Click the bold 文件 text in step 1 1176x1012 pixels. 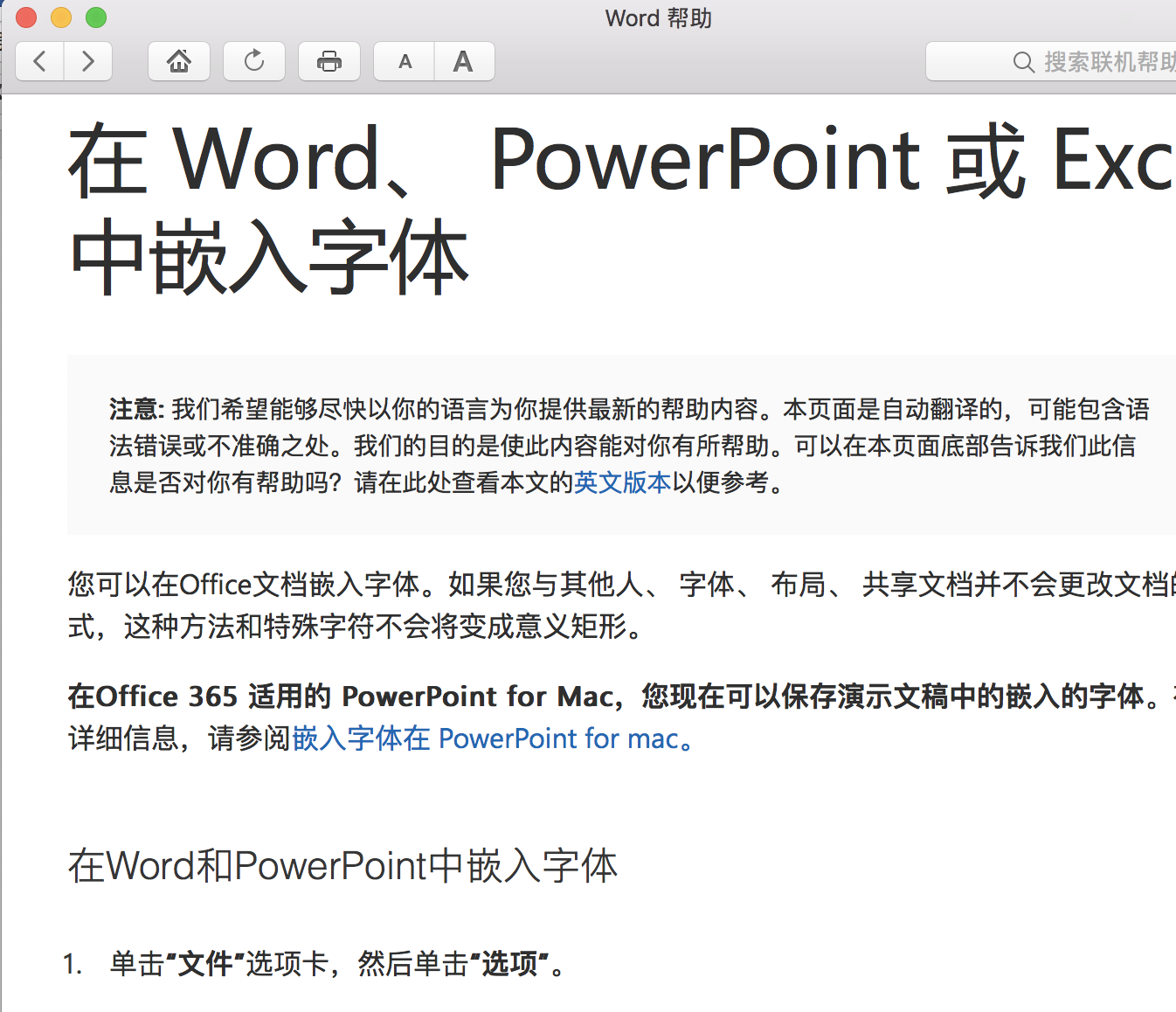pyautogui.click(x=210, y=965)
